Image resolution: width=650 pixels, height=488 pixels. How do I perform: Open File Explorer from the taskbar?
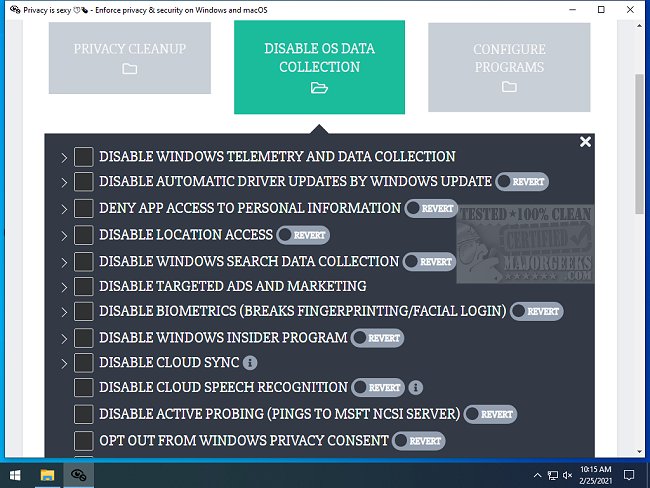(47, 475)
